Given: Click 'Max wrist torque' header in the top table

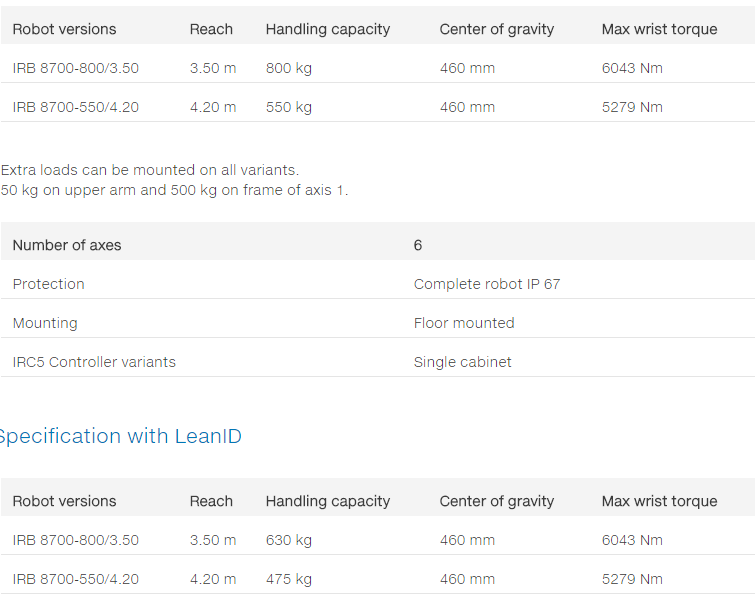Looking at the screenshot, I should (x=659, y=29).
